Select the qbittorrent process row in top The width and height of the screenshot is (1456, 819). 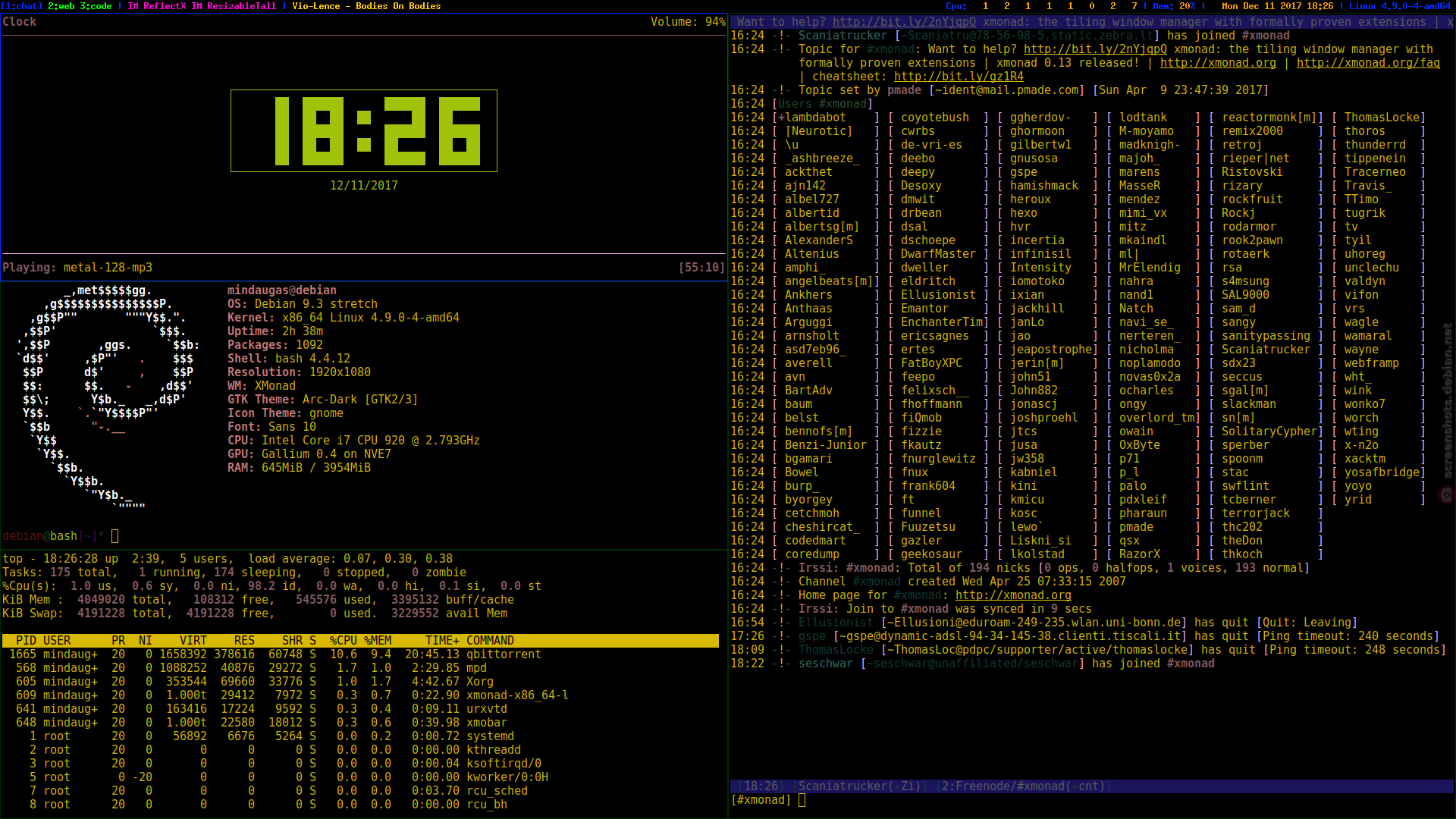click(x=360, y=654)
